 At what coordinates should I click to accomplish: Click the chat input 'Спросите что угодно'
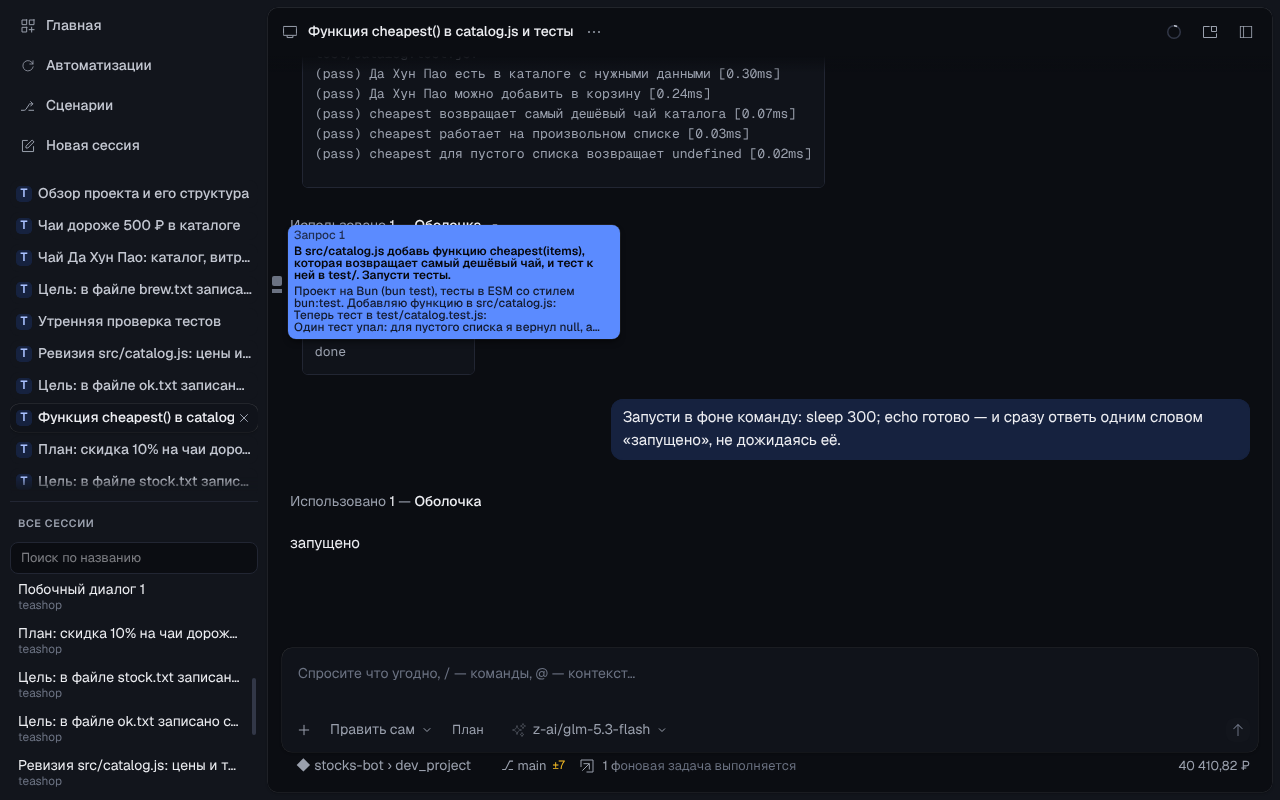pos(769,674)
